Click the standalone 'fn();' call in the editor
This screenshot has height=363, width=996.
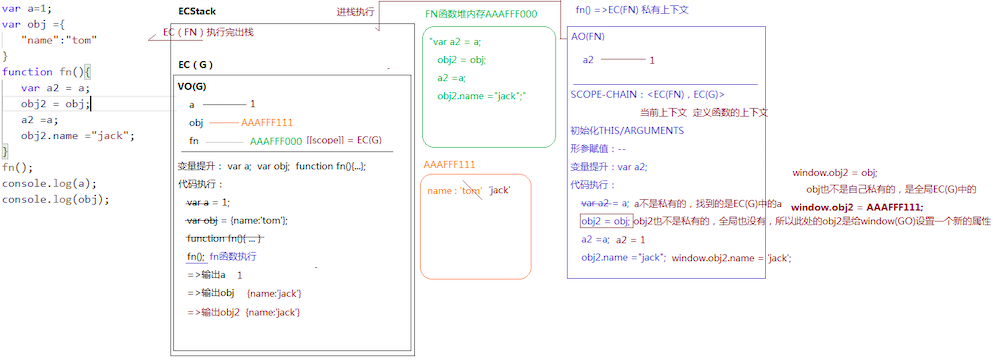click(x=17, y=168)
